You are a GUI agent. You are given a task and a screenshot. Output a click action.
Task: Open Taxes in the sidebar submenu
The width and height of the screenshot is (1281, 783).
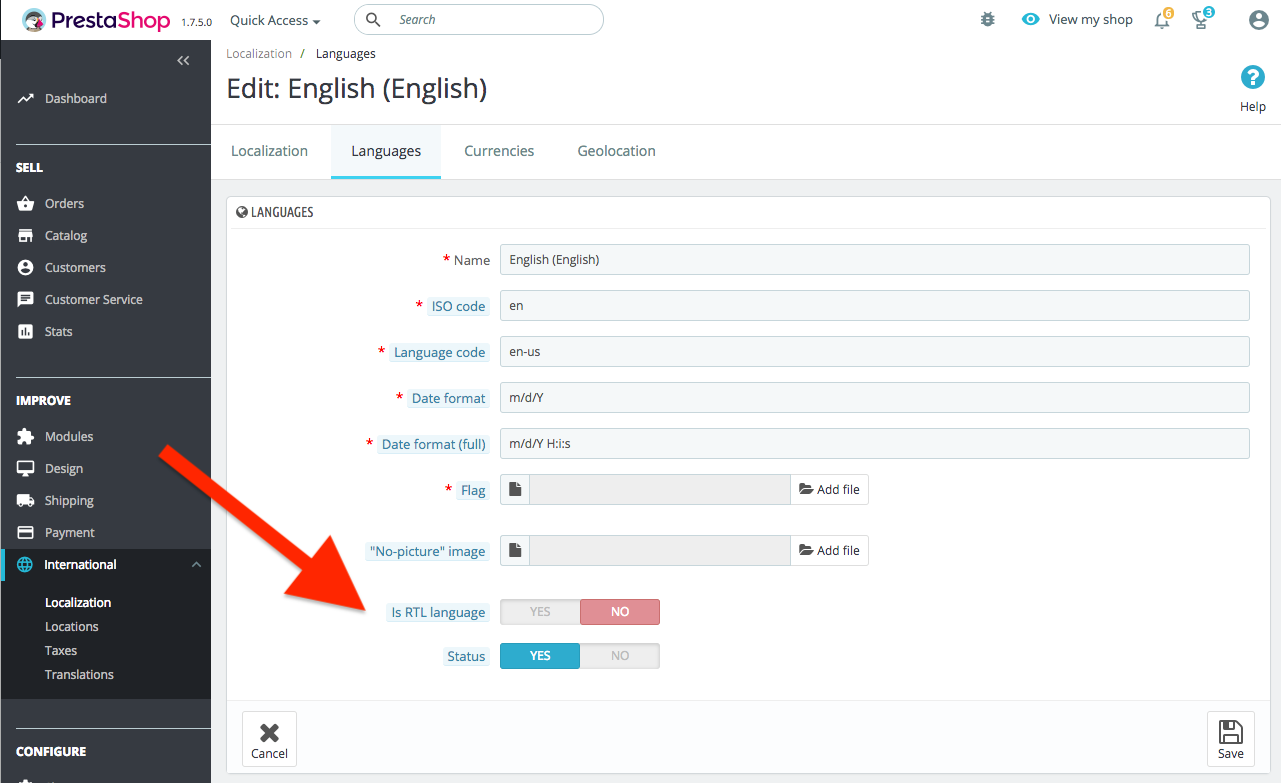coord(61,651)
